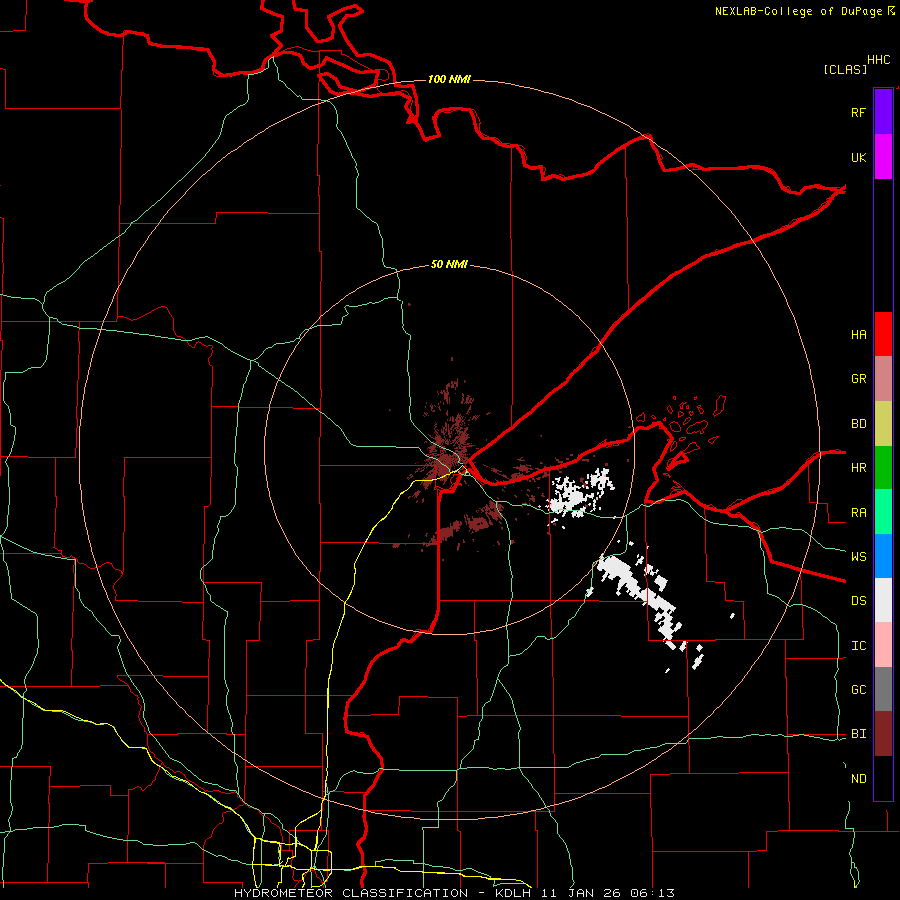Select the BD yellow legend swatch

click(x=883, y=424)
